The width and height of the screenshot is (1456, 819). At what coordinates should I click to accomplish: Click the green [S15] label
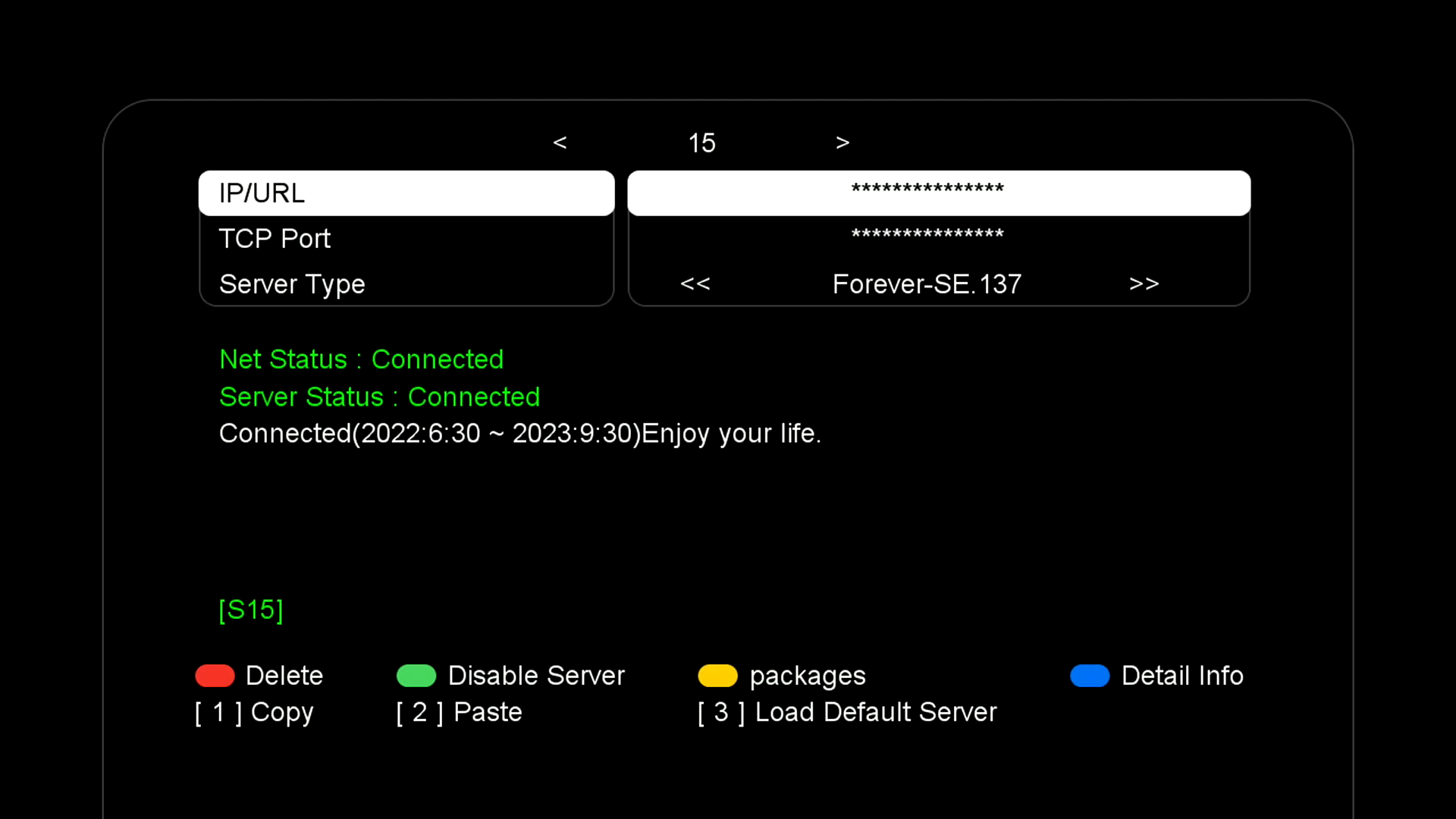[x=251, y=610]
